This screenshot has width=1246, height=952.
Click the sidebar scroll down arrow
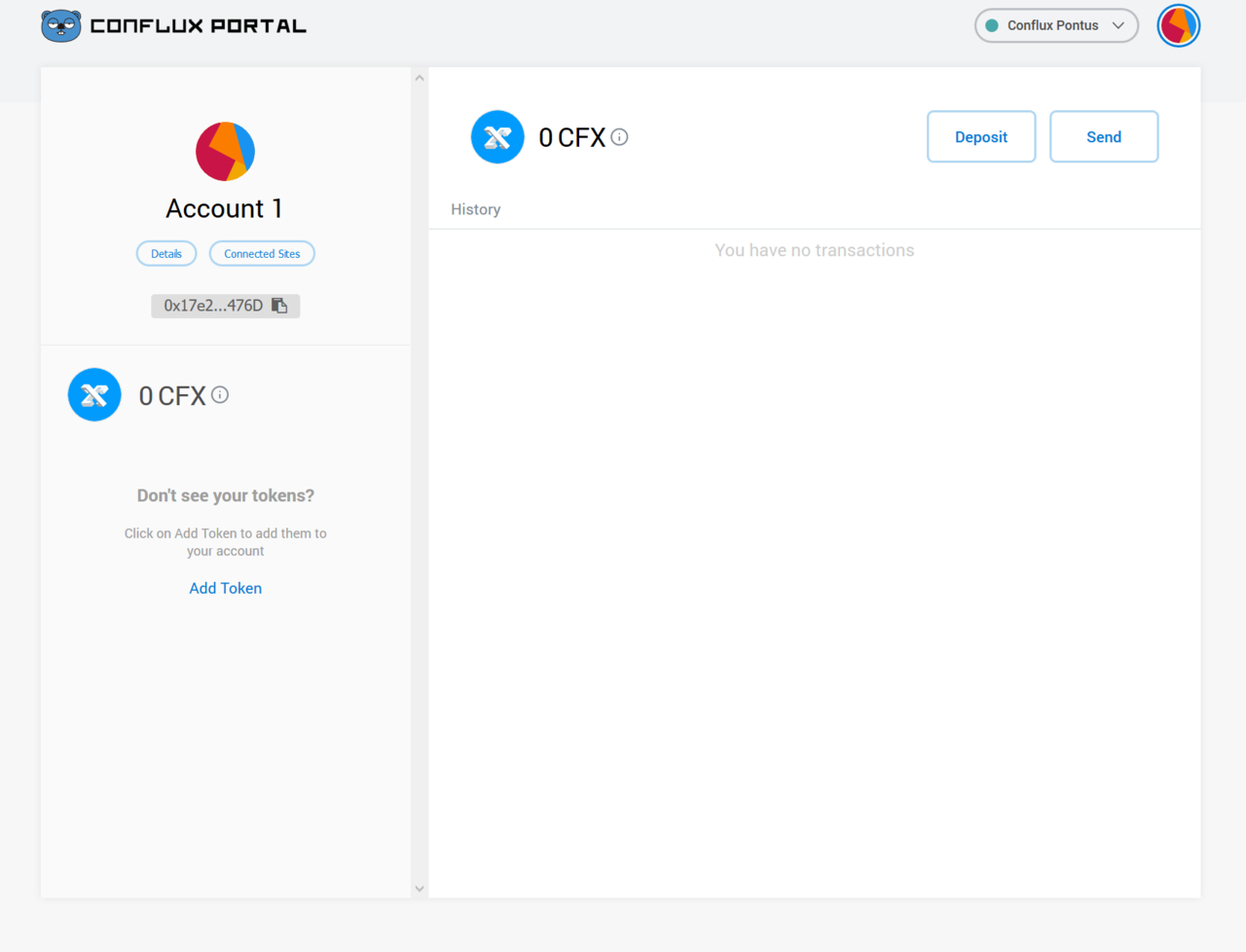tap(420, 888)
